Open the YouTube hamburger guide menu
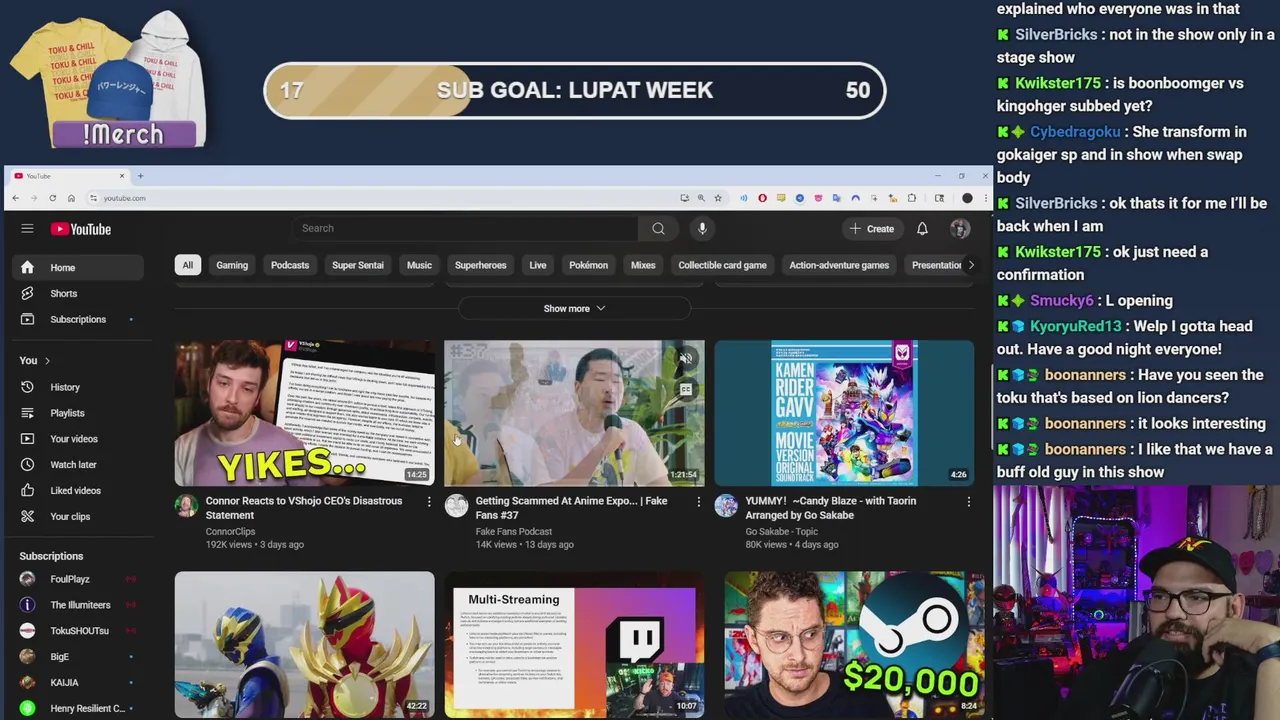Viewport: 1280px width, 720px height. pyautogui.click(x=27, y=229)
